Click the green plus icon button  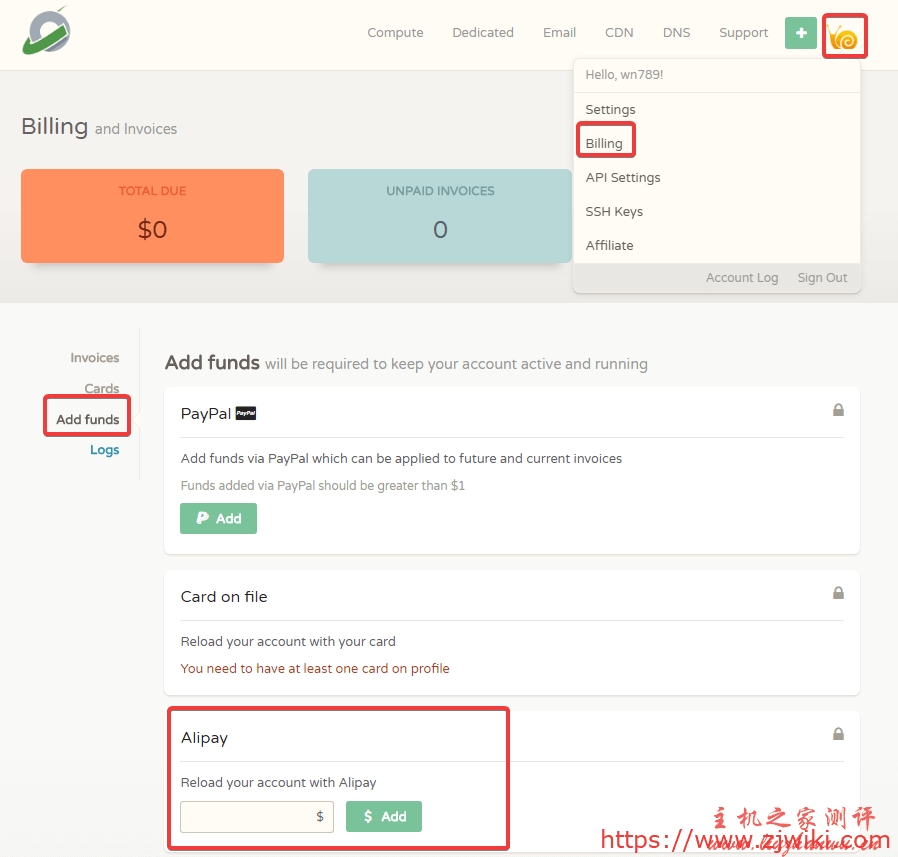pos(800,33)
